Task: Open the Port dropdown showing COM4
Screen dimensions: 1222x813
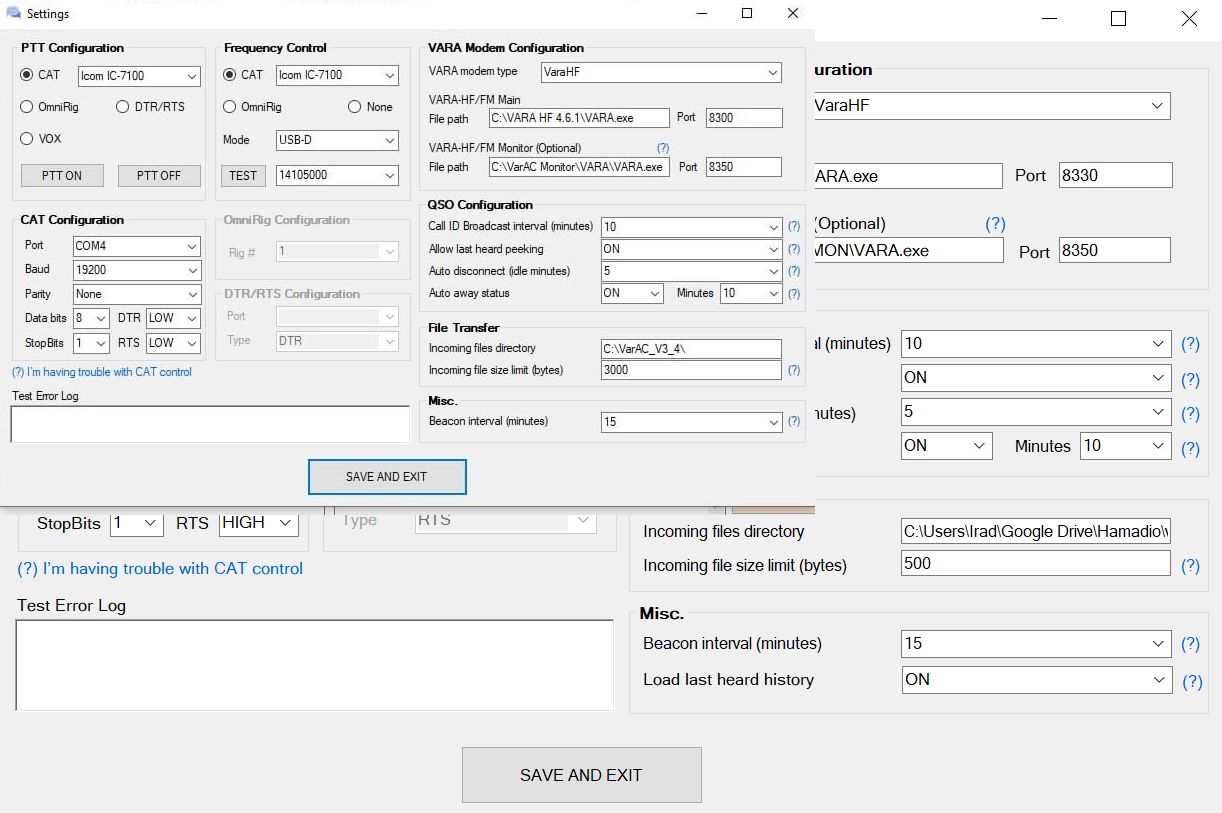Action: [x=137, y=246]
